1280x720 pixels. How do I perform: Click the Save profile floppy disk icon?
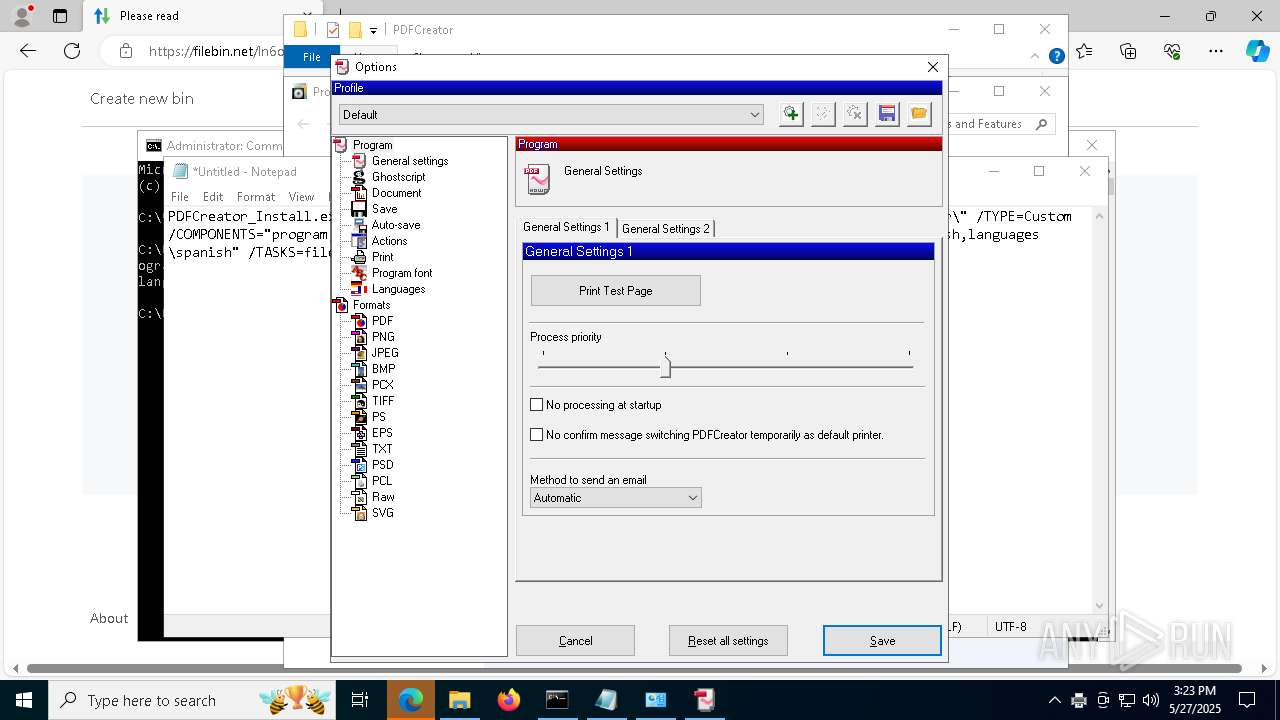(x=887, y=114)
